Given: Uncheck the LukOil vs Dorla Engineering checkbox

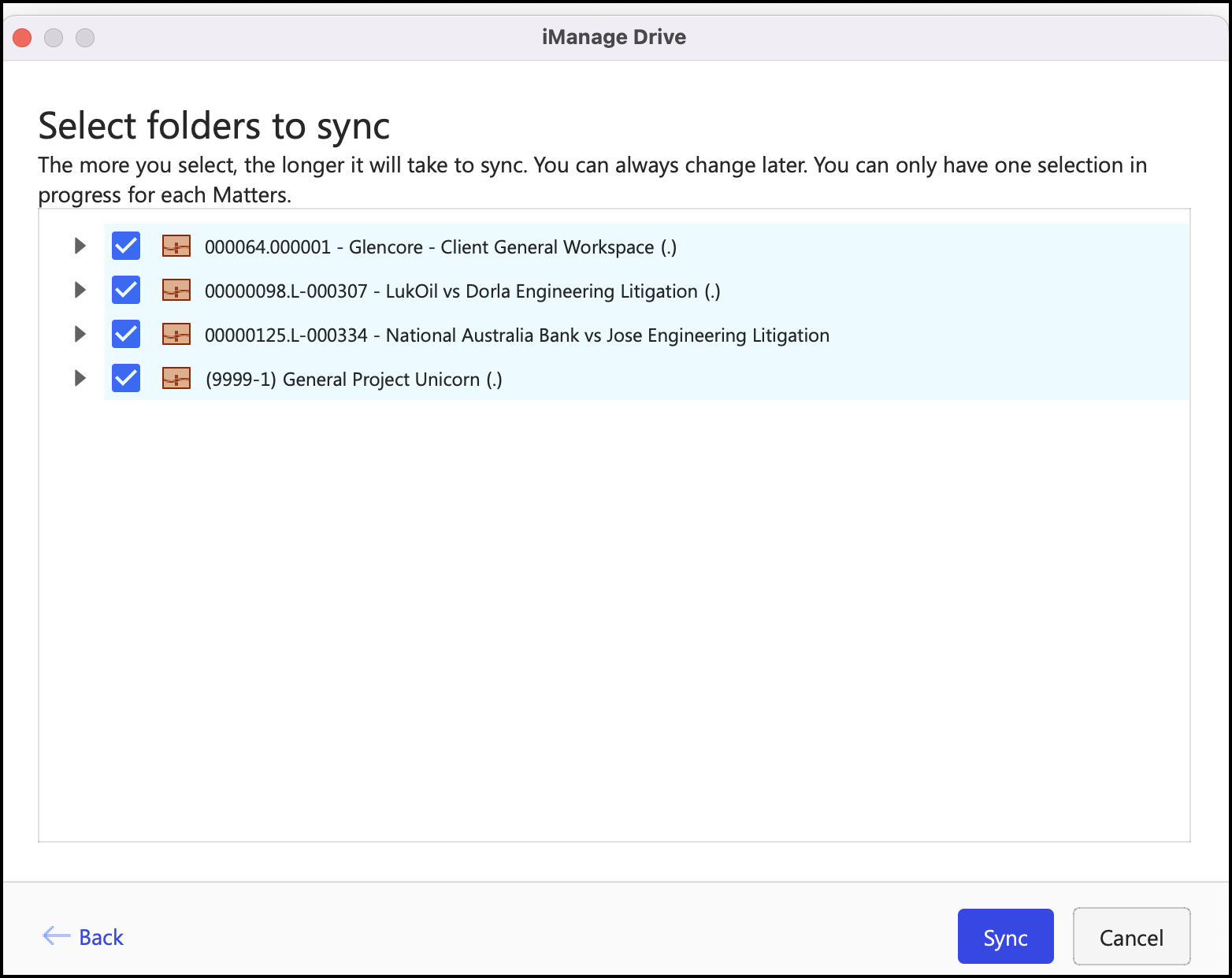Looking at the screenshot, I should click(x=126, y=291).
